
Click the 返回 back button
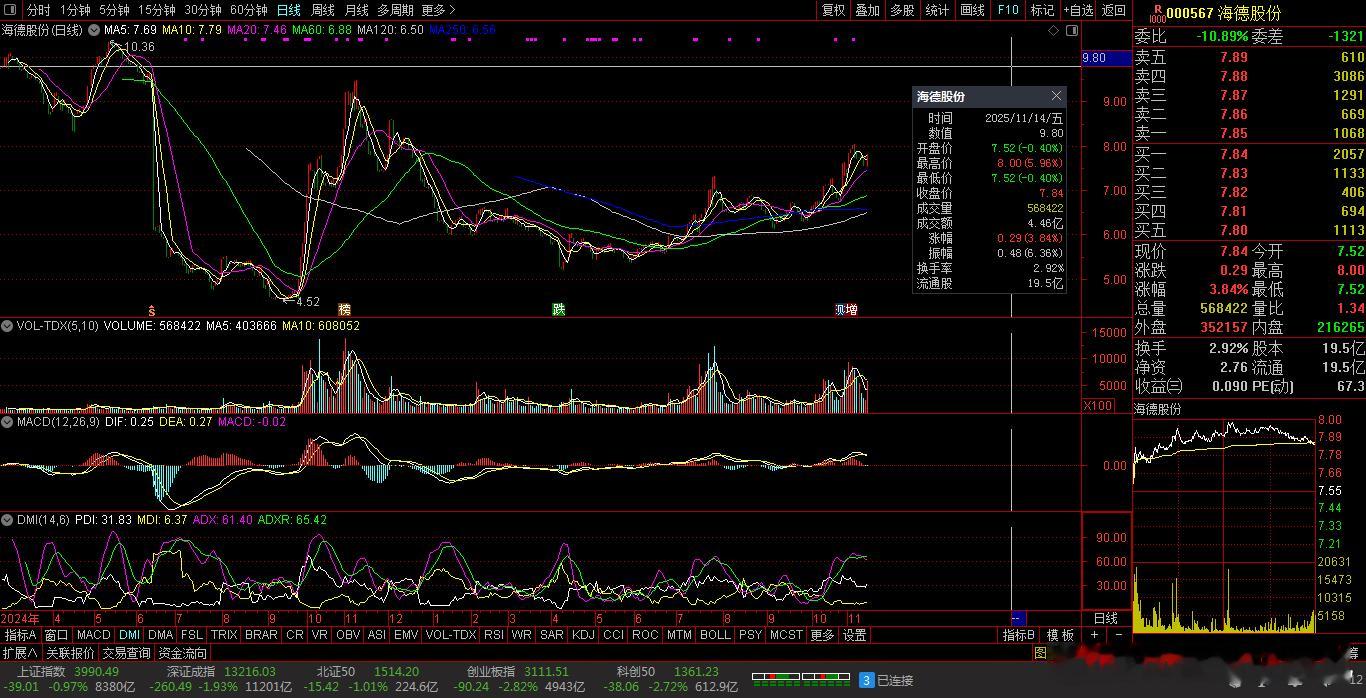tap(1114, 10)
